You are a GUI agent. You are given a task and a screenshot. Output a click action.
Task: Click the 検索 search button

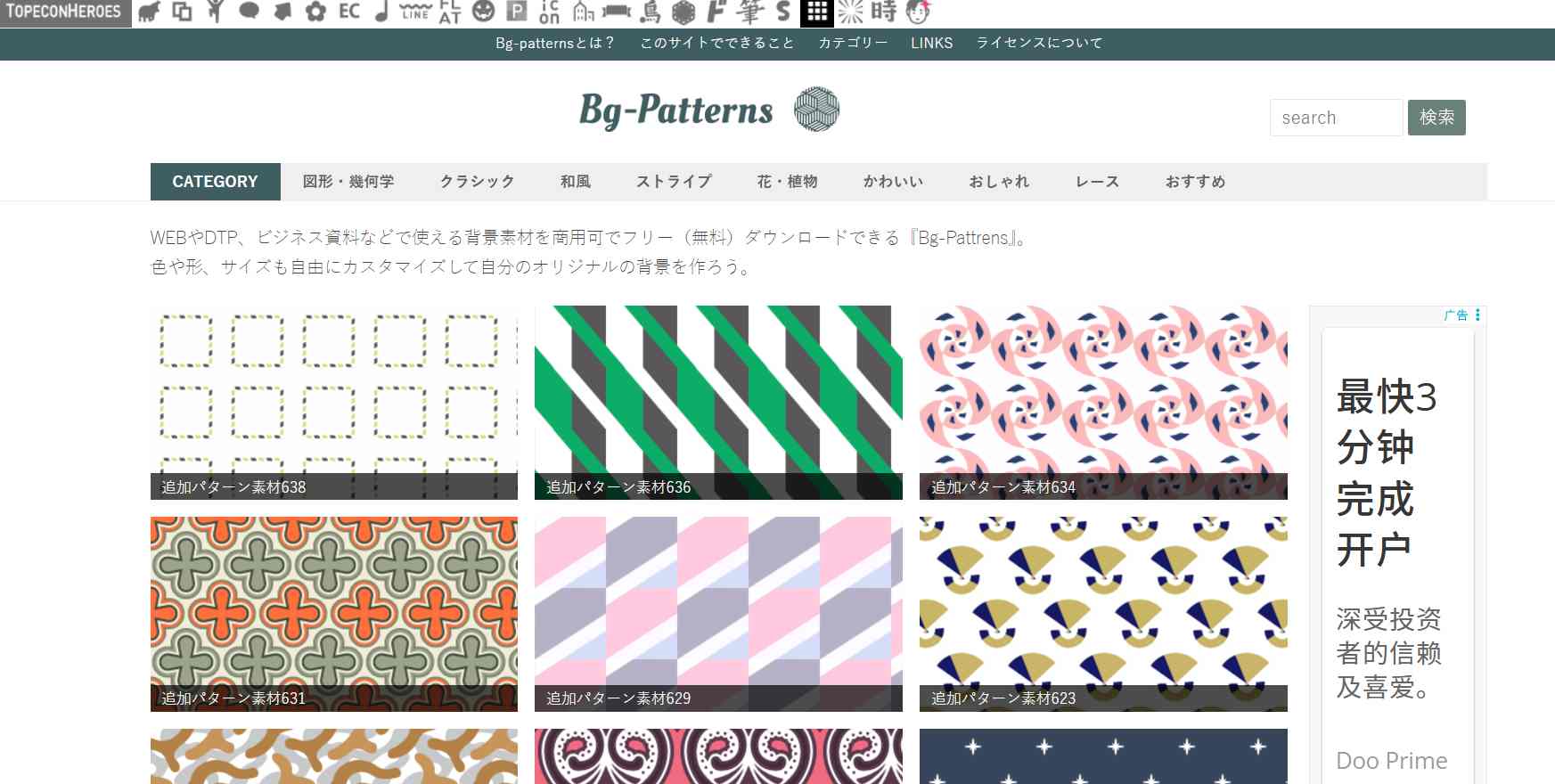[1436, 118]
